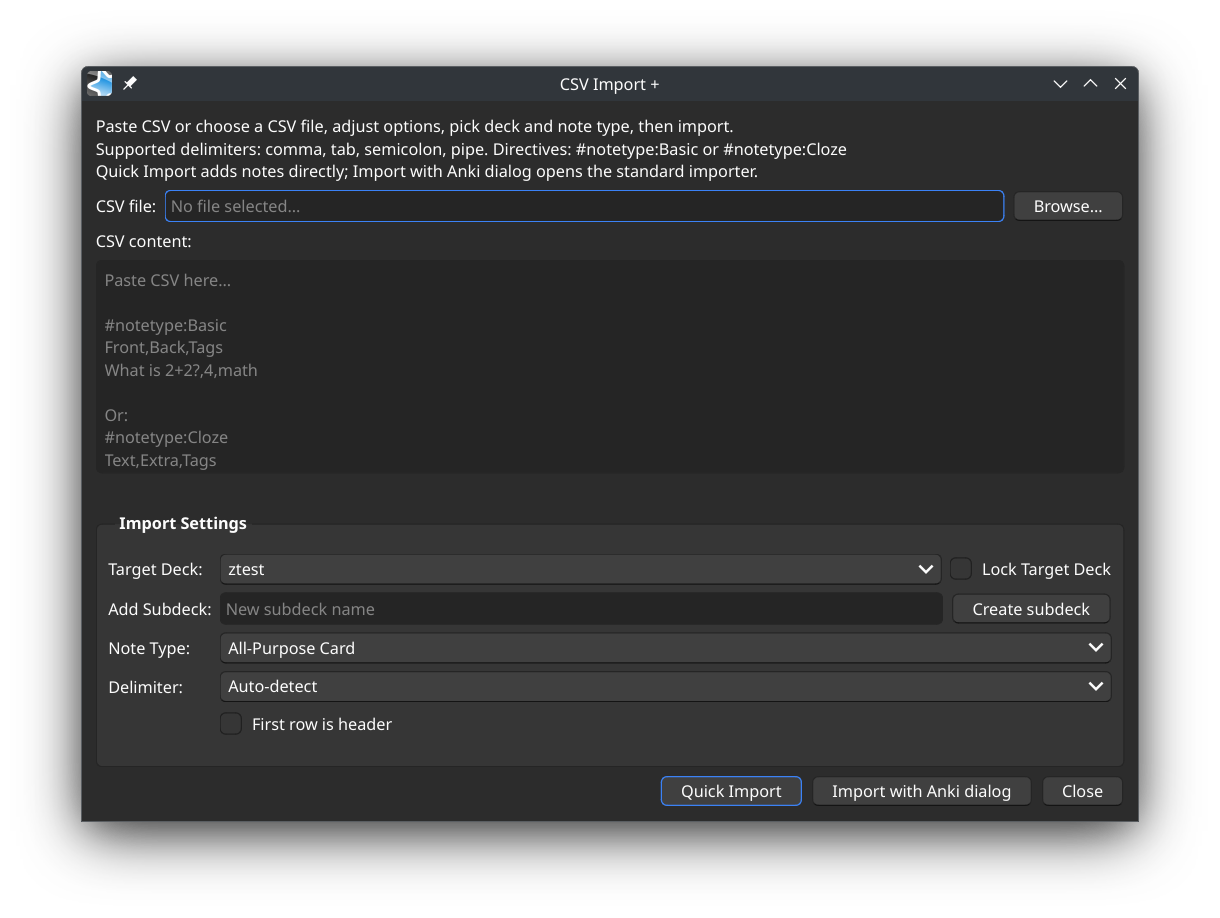Toggle the pin window icon
1220x918 pixels.
[130, 84]
